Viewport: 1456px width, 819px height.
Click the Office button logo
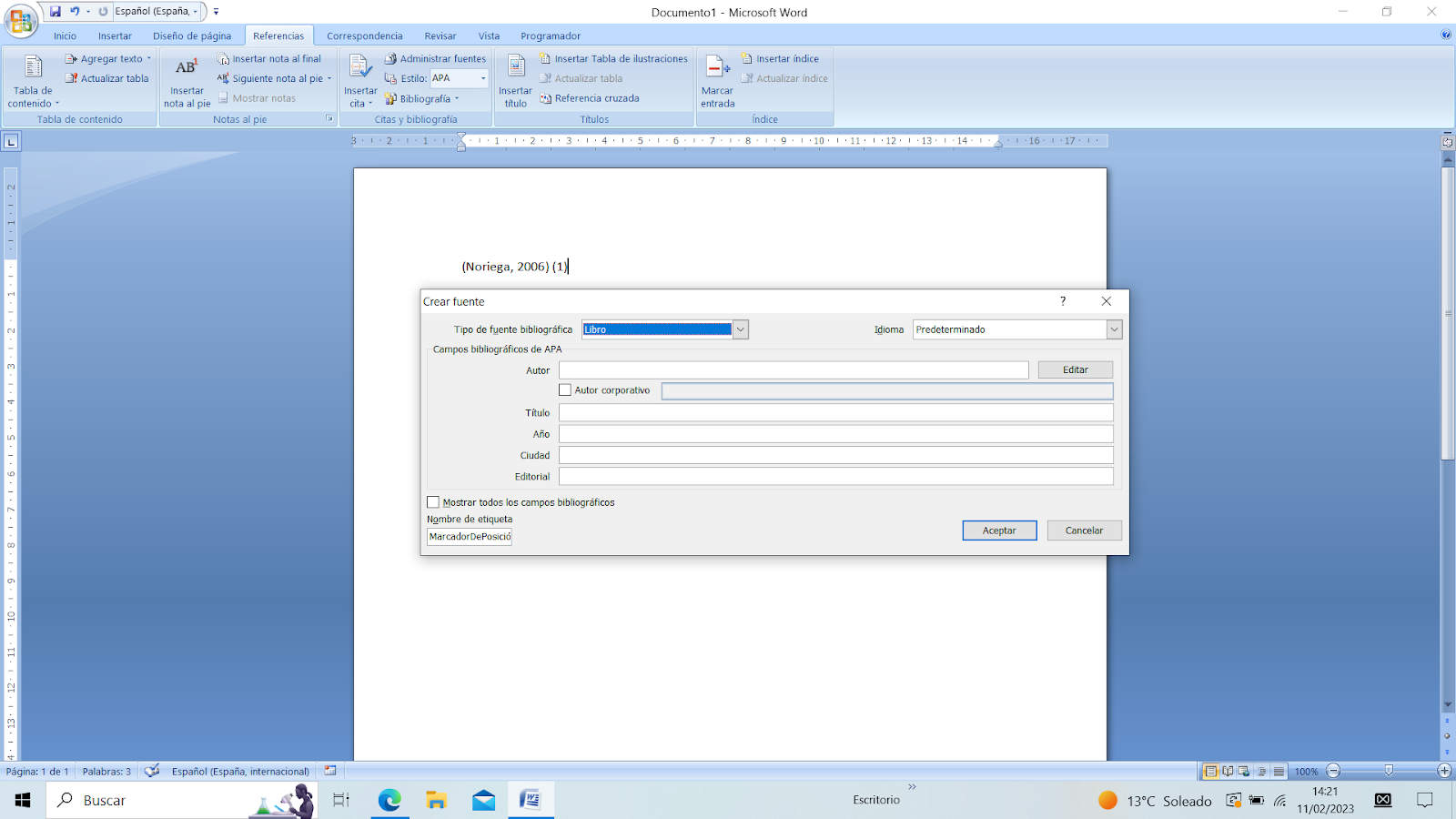pyautogui.click(x=20, y=20)
